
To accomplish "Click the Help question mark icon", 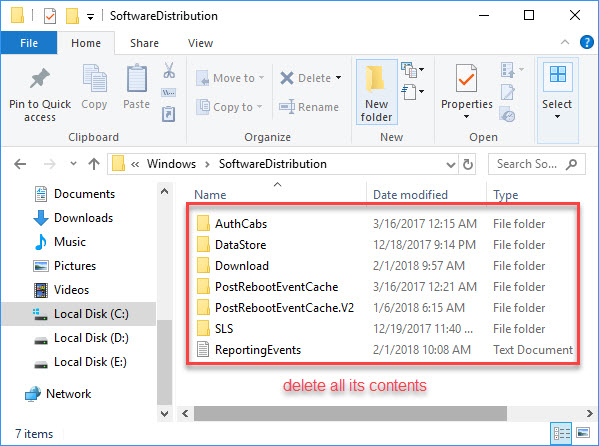I will pos(586,42).
